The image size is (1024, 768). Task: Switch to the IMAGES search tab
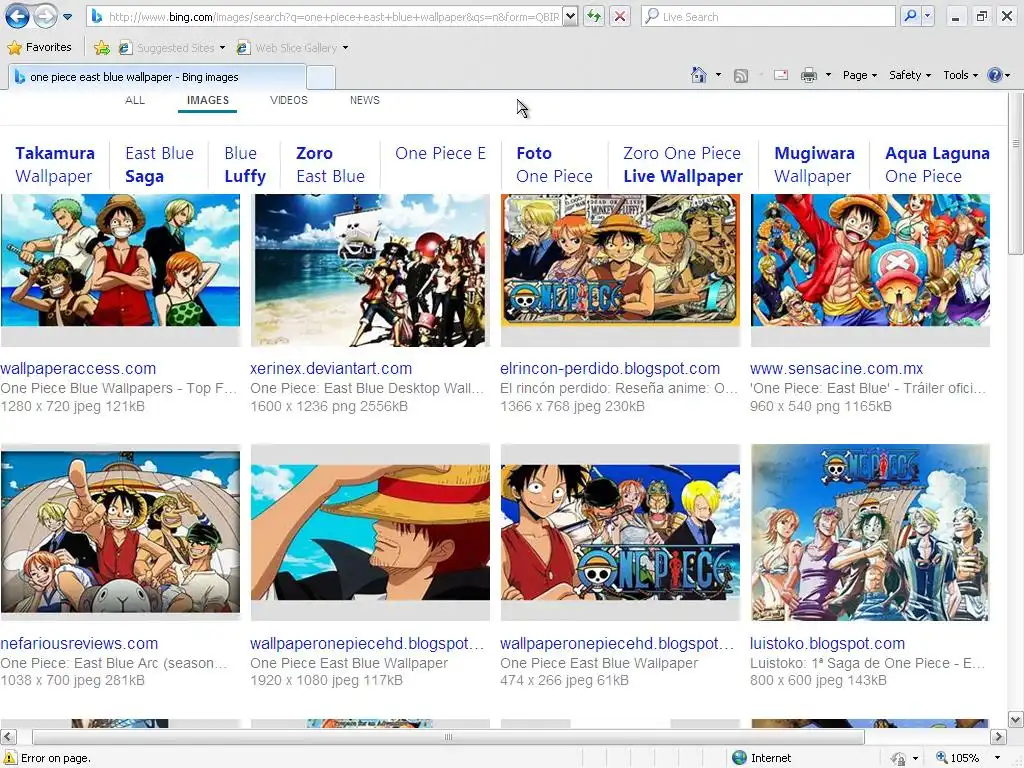(208, 100)
